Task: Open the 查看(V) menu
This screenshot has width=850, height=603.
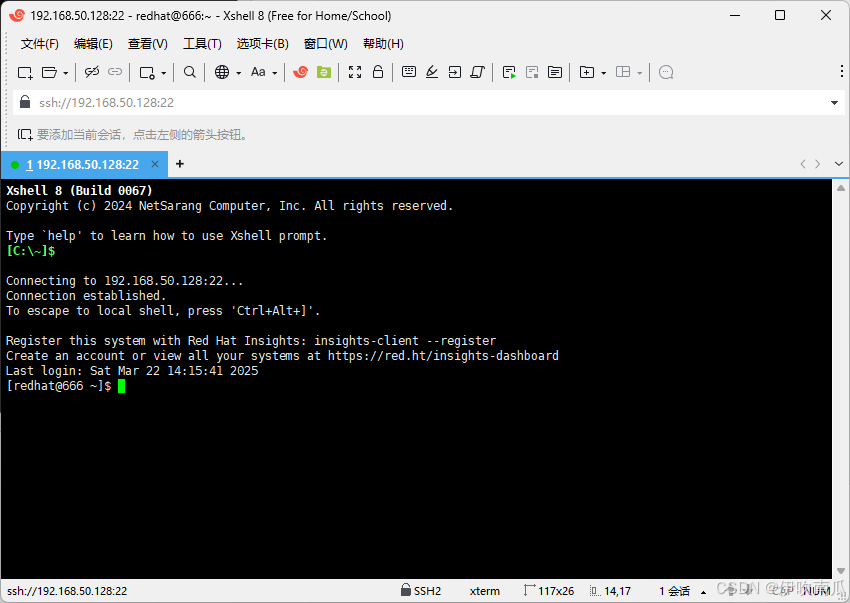Action: (147, 44)
